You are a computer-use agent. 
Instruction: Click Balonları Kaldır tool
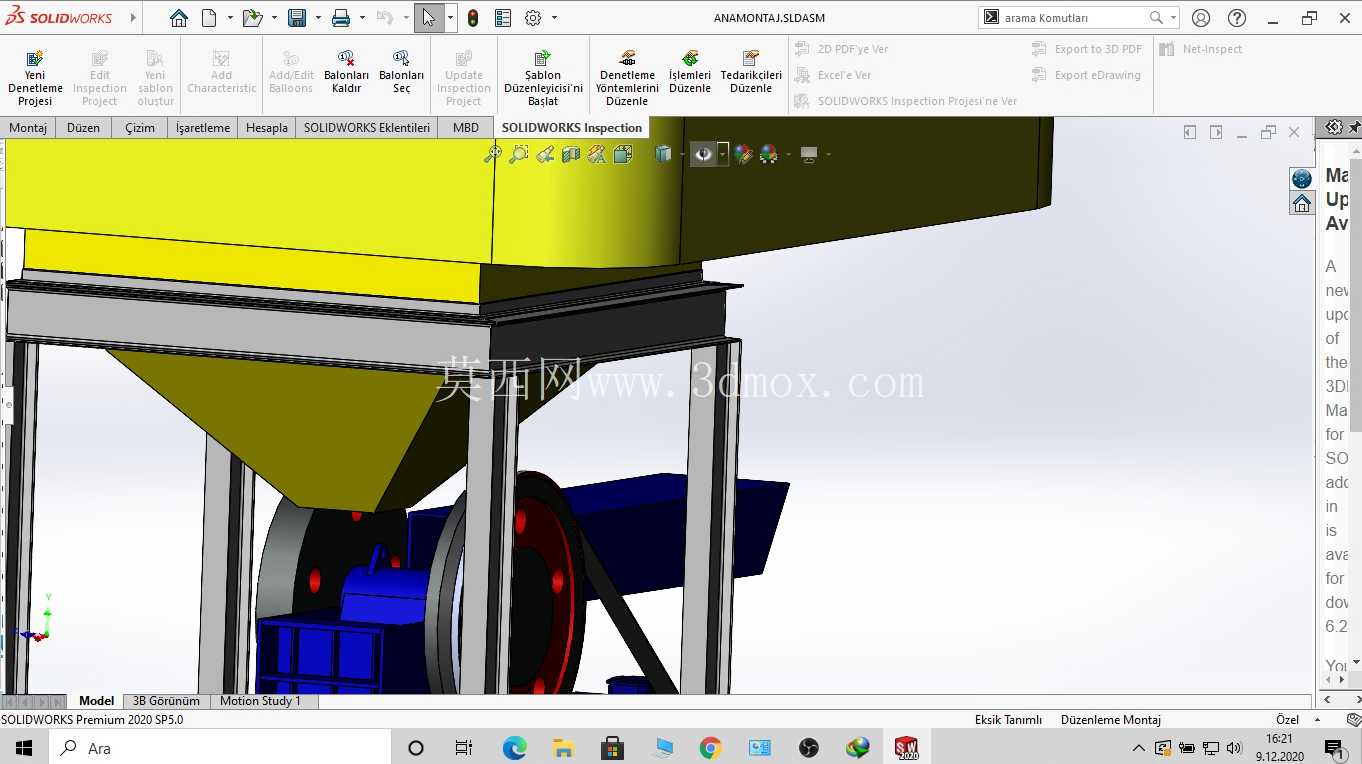(x=346, y=72)
